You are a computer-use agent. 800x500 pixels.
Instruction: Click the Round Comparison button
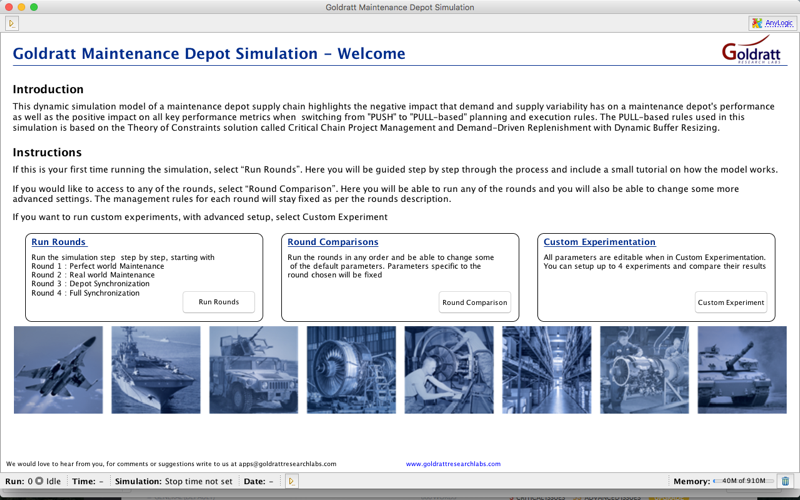[x=474, y=303]
